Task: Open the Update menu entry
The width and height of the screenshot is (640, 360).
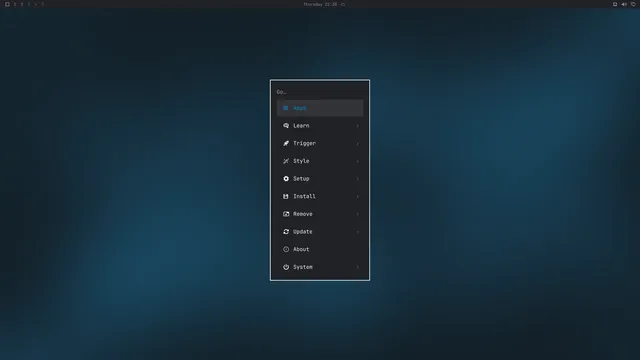Action: (x=320, y=231)
